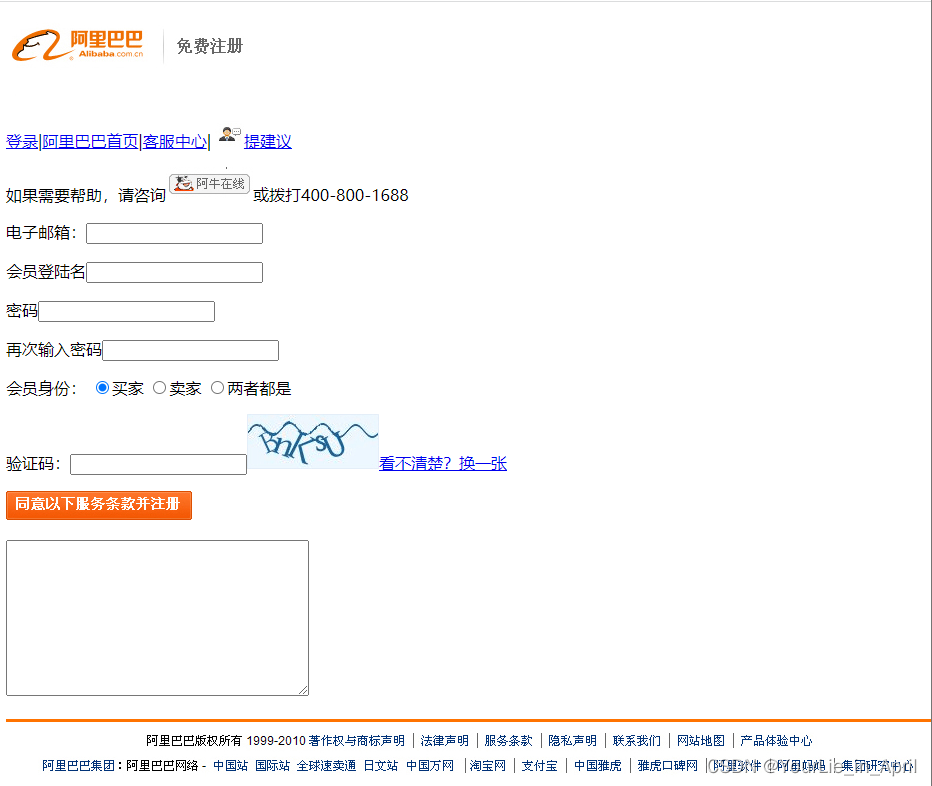Open 支付宝 footer link
This screenshot has width=932, height=786.
tap(540, 765)
